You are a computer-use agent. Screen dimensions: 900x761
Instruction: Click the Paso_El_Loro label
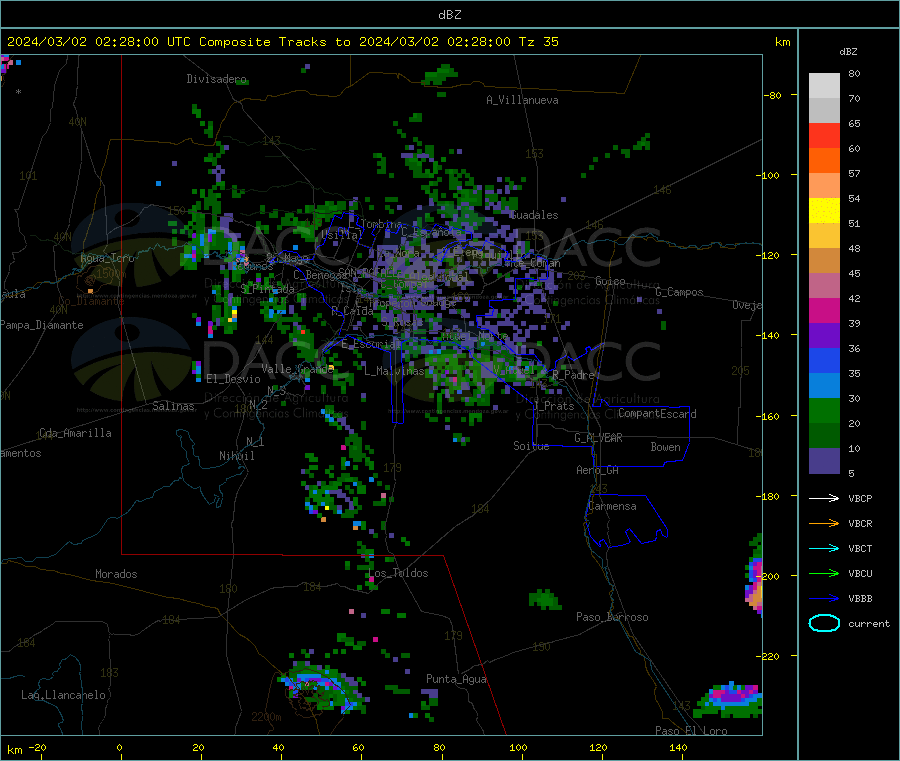tap(691, 731)
